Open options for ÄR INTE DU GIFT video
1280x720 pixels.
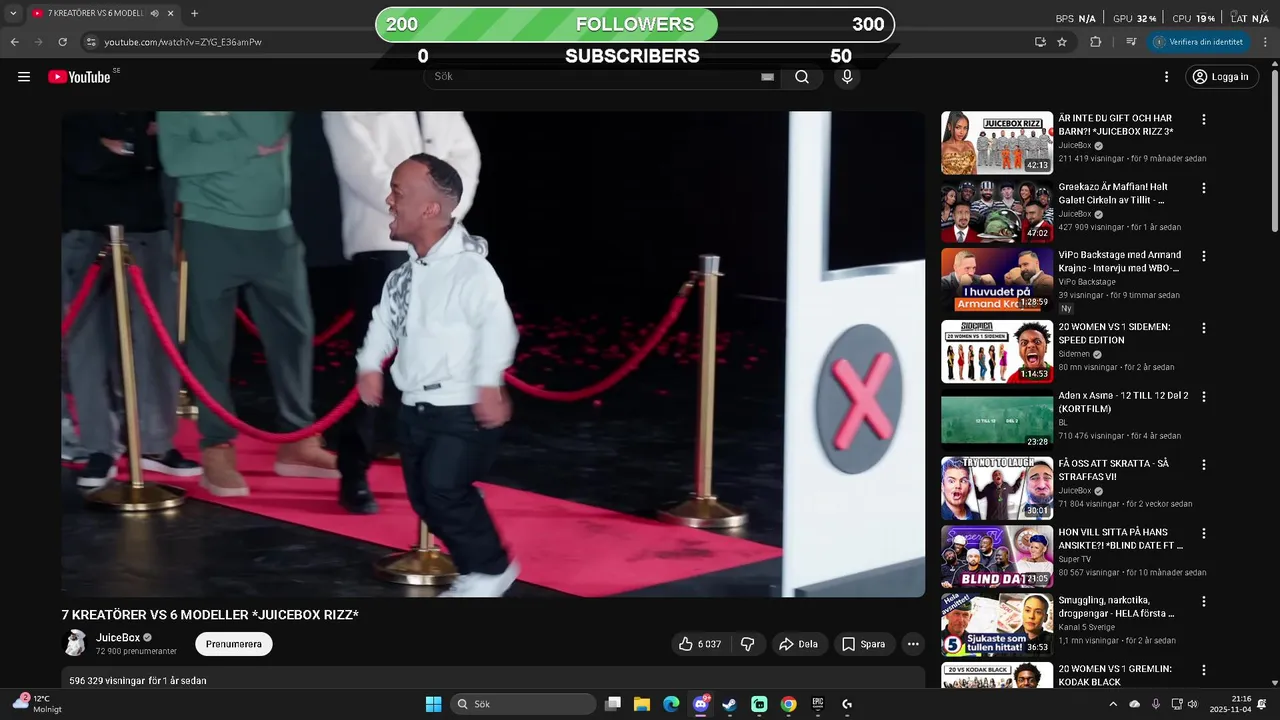coord(1204,120)
